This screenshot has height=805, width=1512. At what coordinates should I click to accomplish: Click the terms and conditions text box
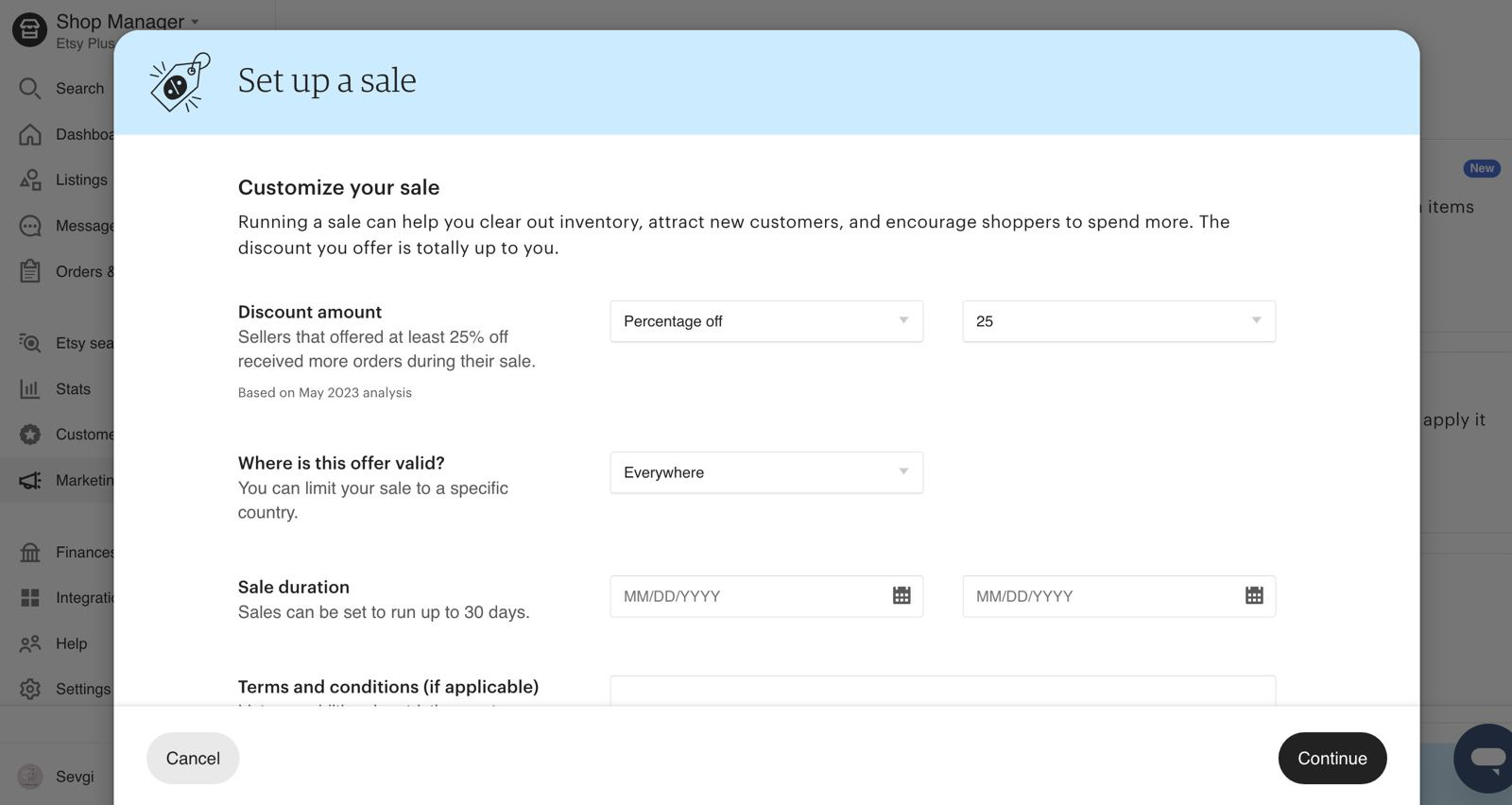click(943, 691)
